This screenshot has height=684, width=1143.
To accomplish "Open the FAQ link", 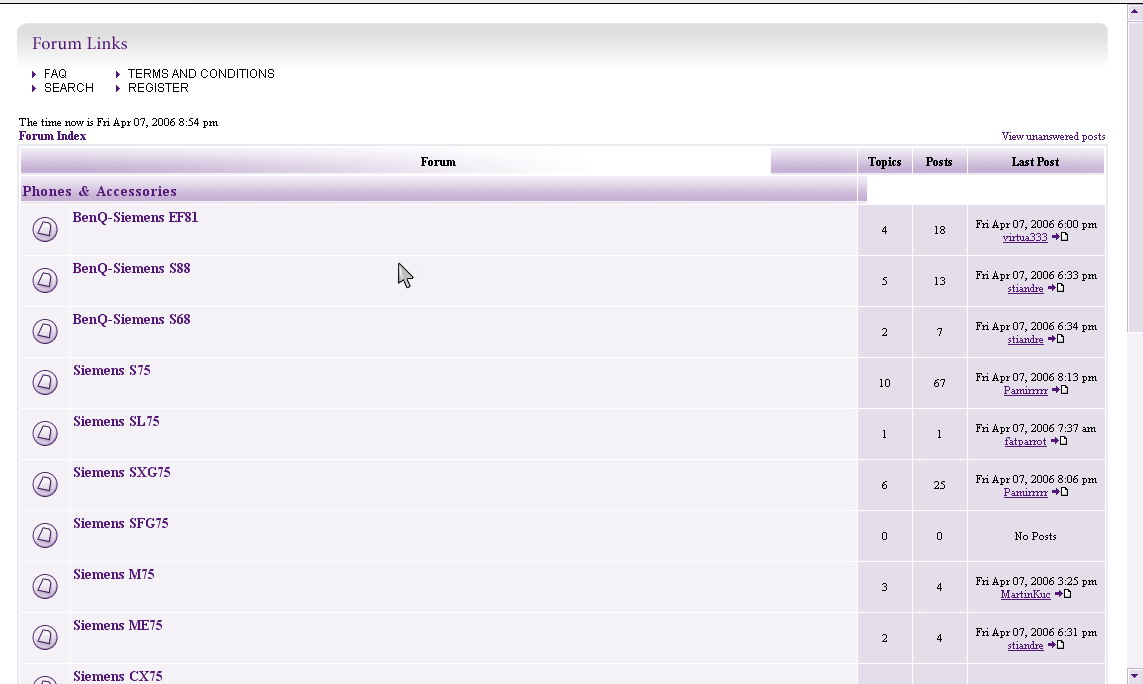I will coord(55,74).
